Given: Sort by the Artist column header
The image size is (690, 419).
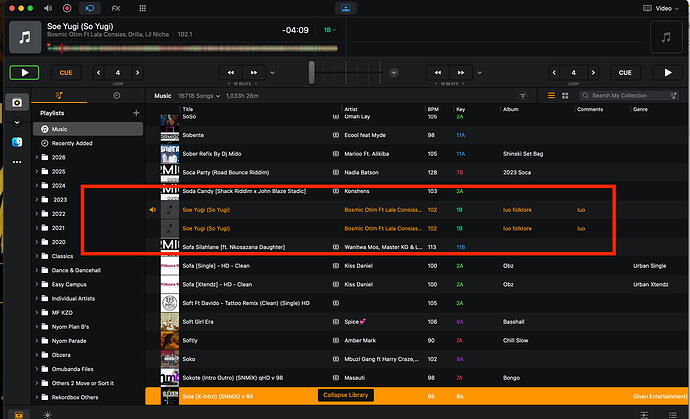Looking at the screenshot, I should (x=351, y=109).
